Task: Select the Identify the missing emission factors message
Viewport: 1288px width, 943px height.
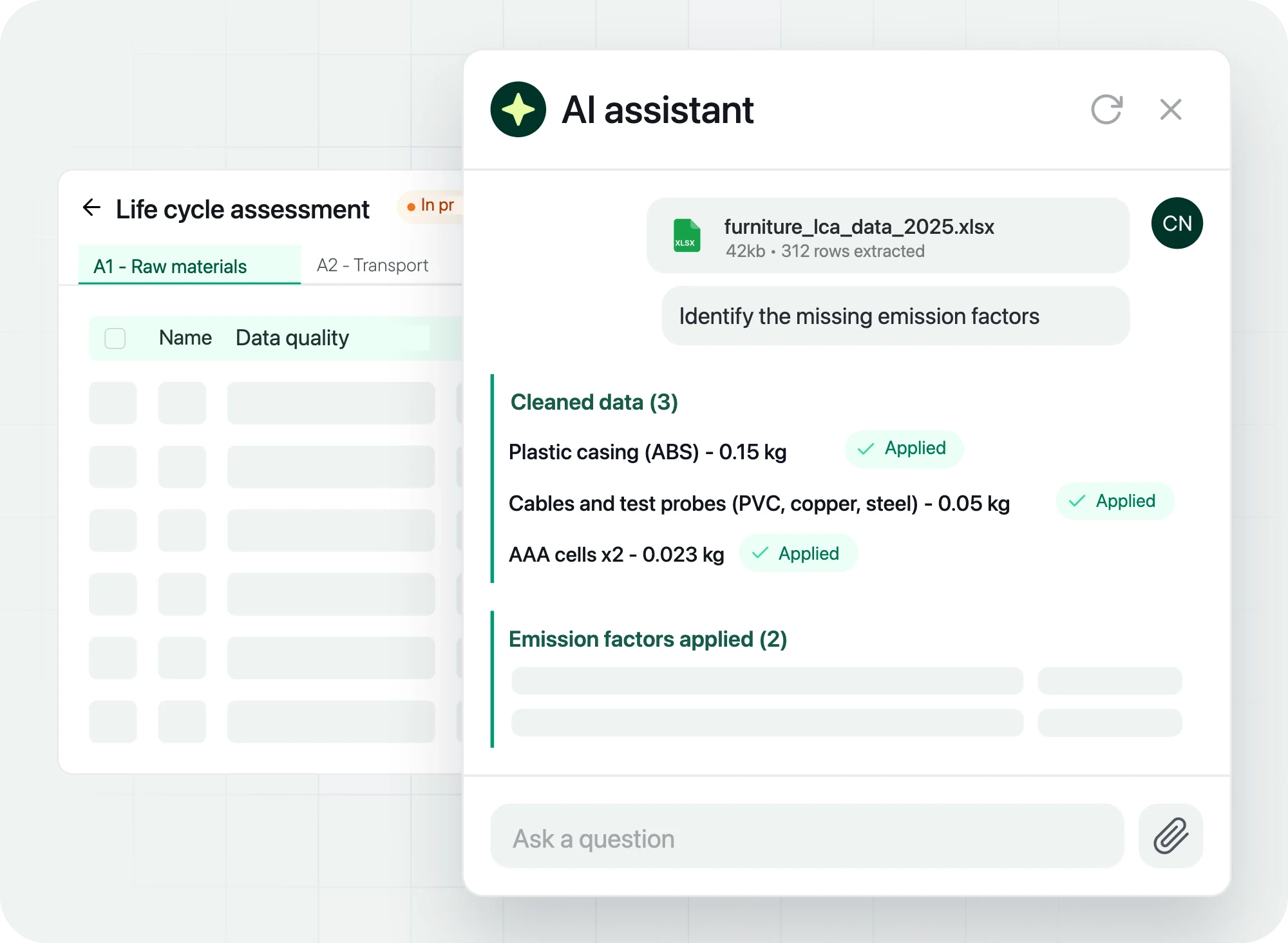Action: (x=895, y=316)
